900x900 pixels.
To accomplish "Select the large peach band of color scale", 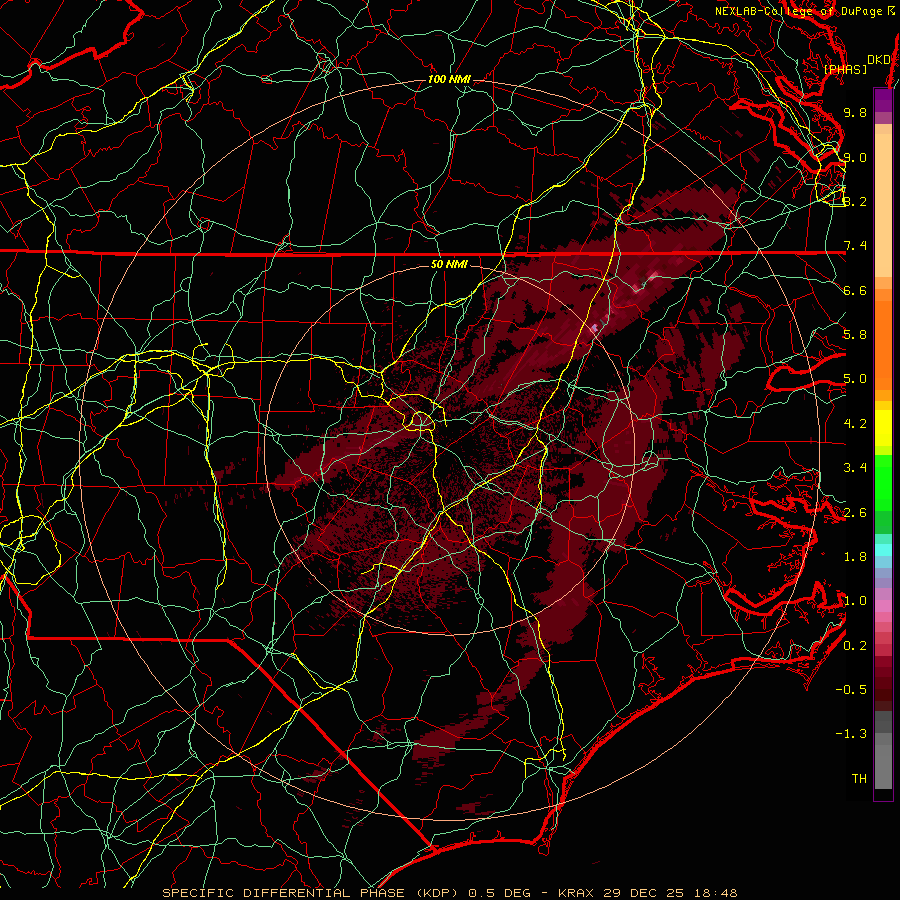I will tap(883, 205).
